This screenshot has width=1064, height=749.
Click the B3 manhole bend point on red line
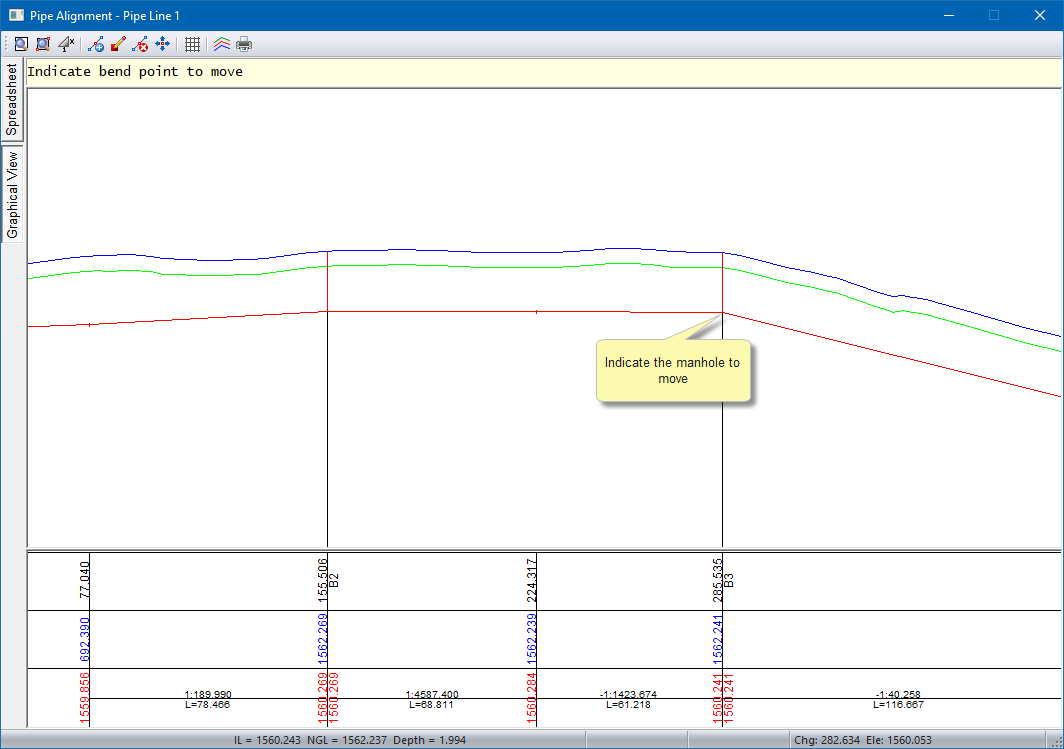(722, 313)
